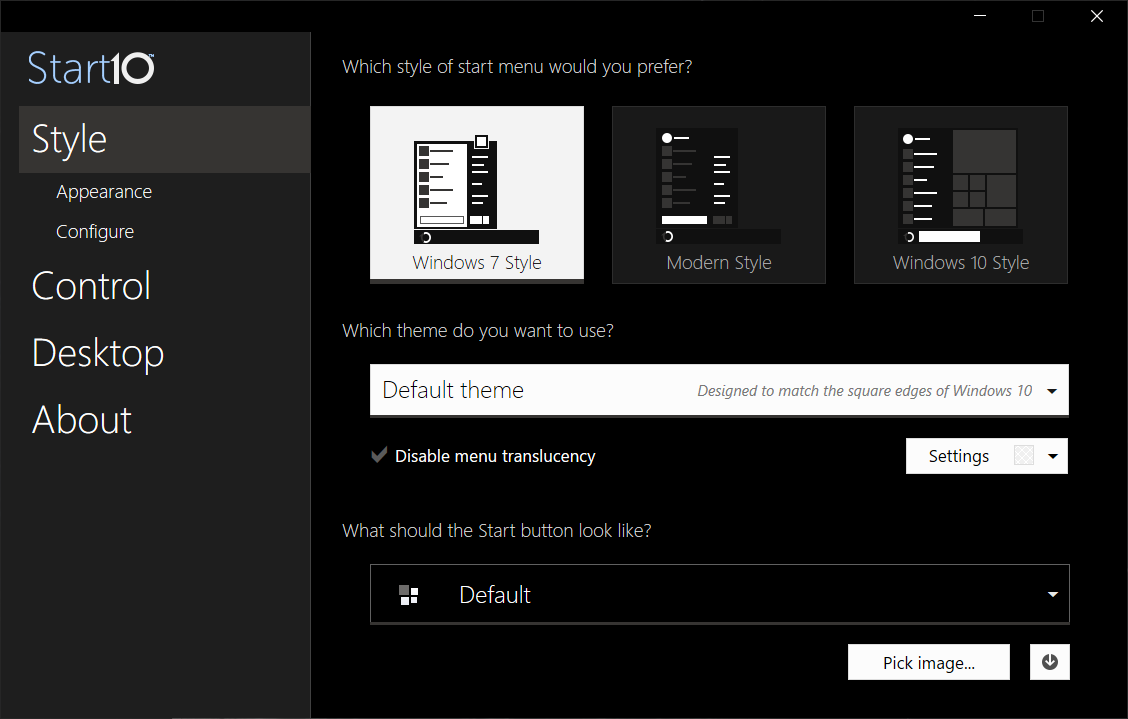Viewport: 1128px width, 719px height.
Task: Close the Start10 window
Action: click(x=1095, y=16)
